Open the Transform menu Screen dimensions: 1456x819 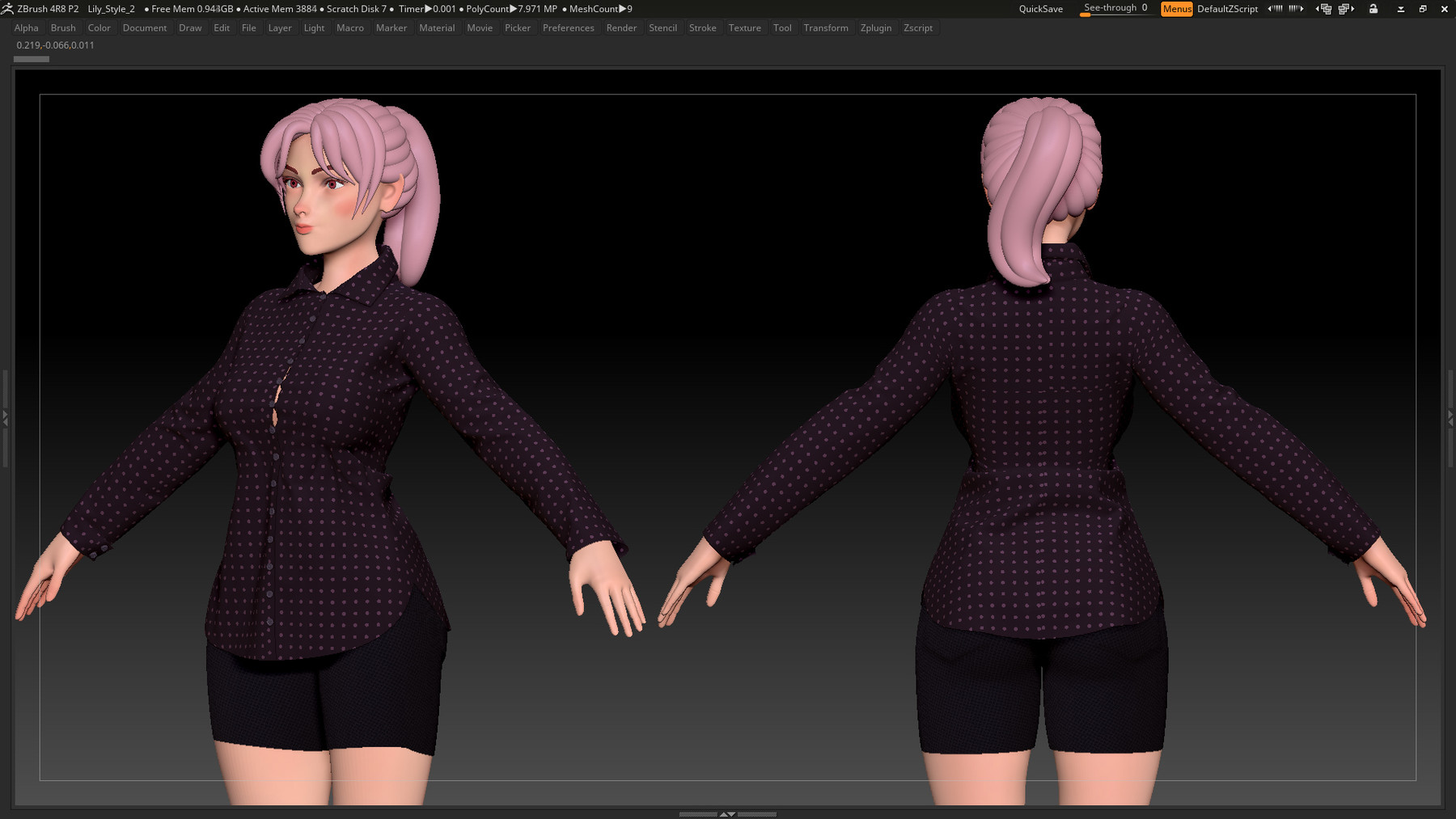click(826, 27)
